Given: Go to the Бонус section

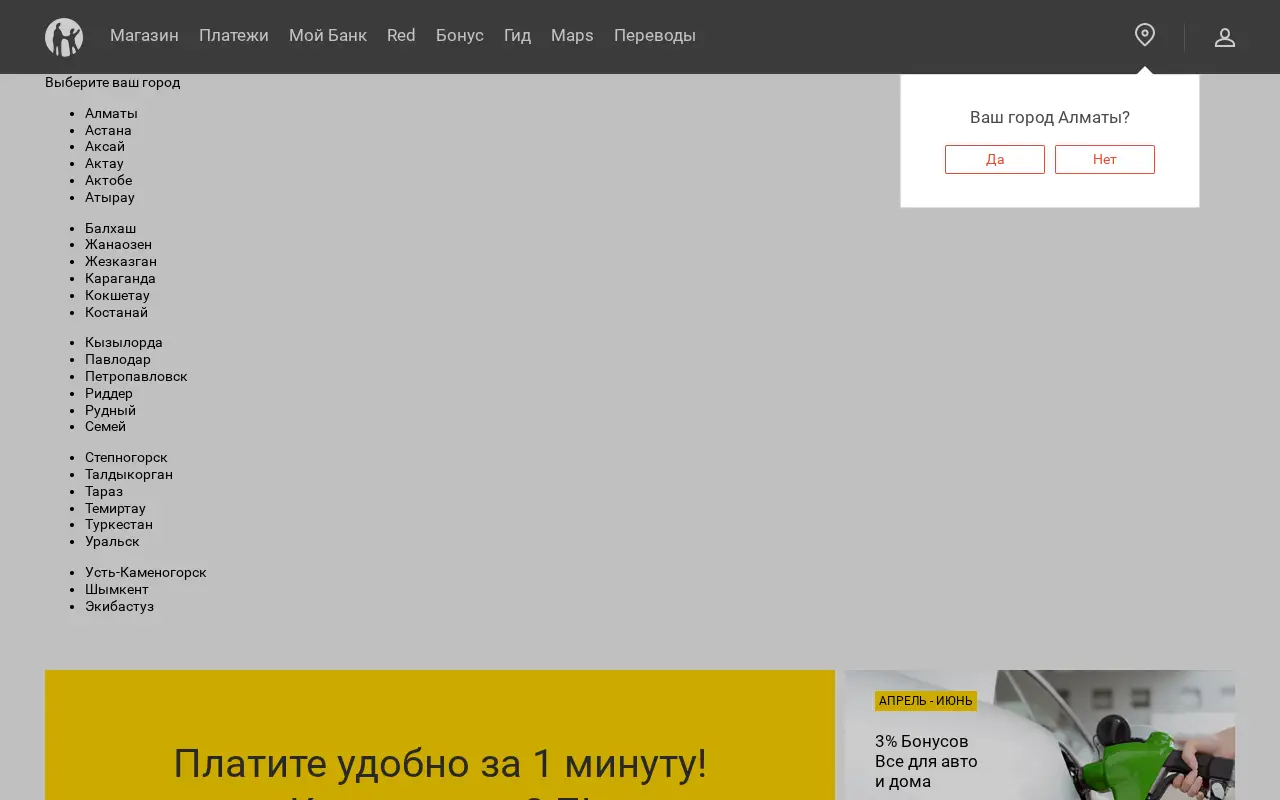Looking at the screenshot, I should point(460,36).
